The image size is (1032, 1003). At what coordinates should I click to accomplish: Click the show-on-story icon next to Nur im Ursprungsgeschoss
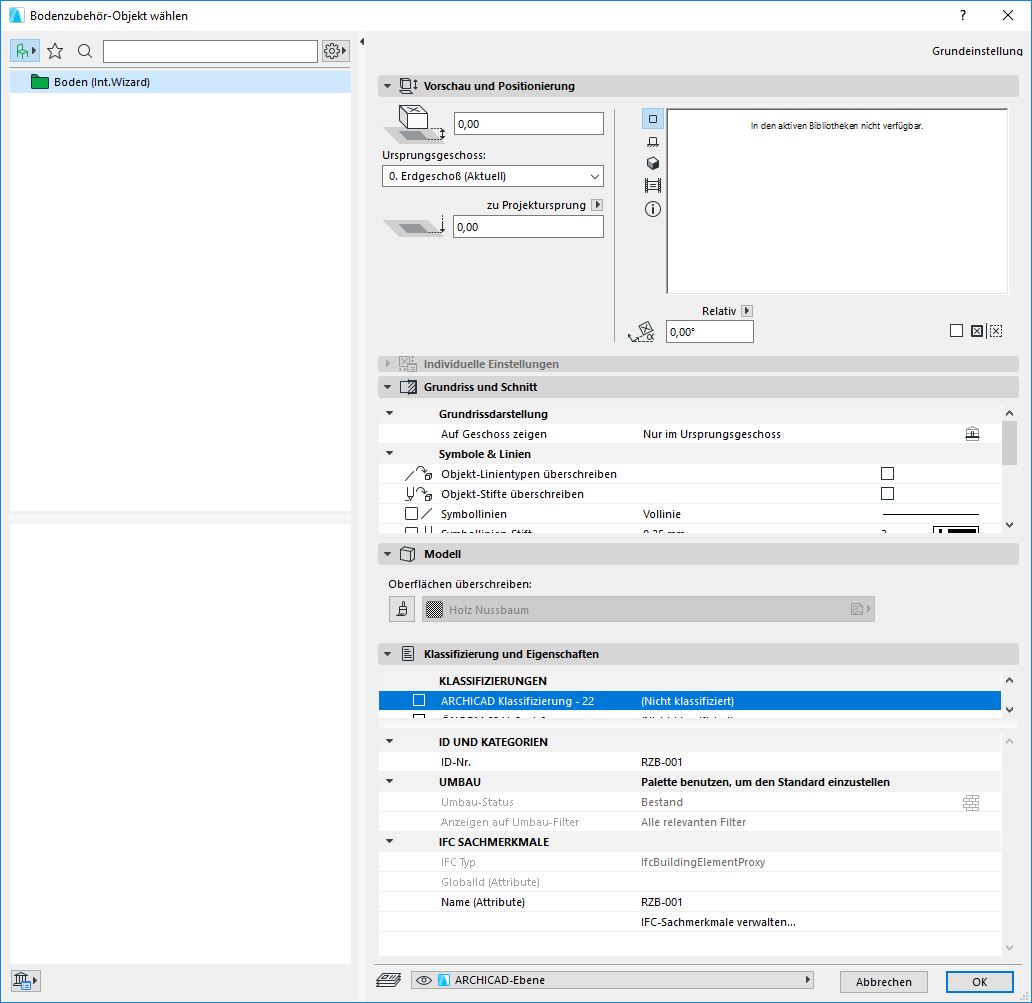click(x=972, y=434)
